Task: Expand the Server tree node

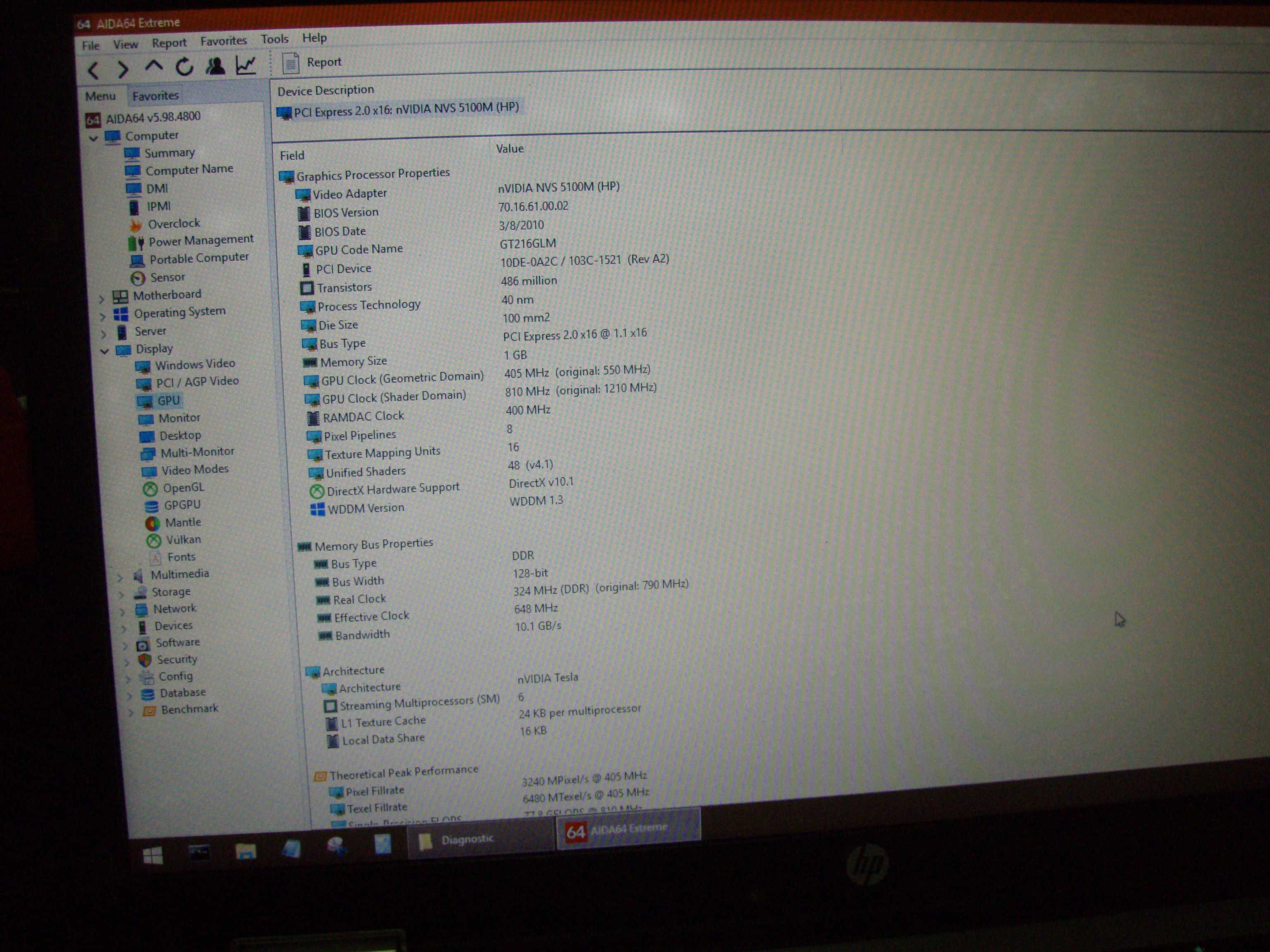Action: (x=103, y=334)
